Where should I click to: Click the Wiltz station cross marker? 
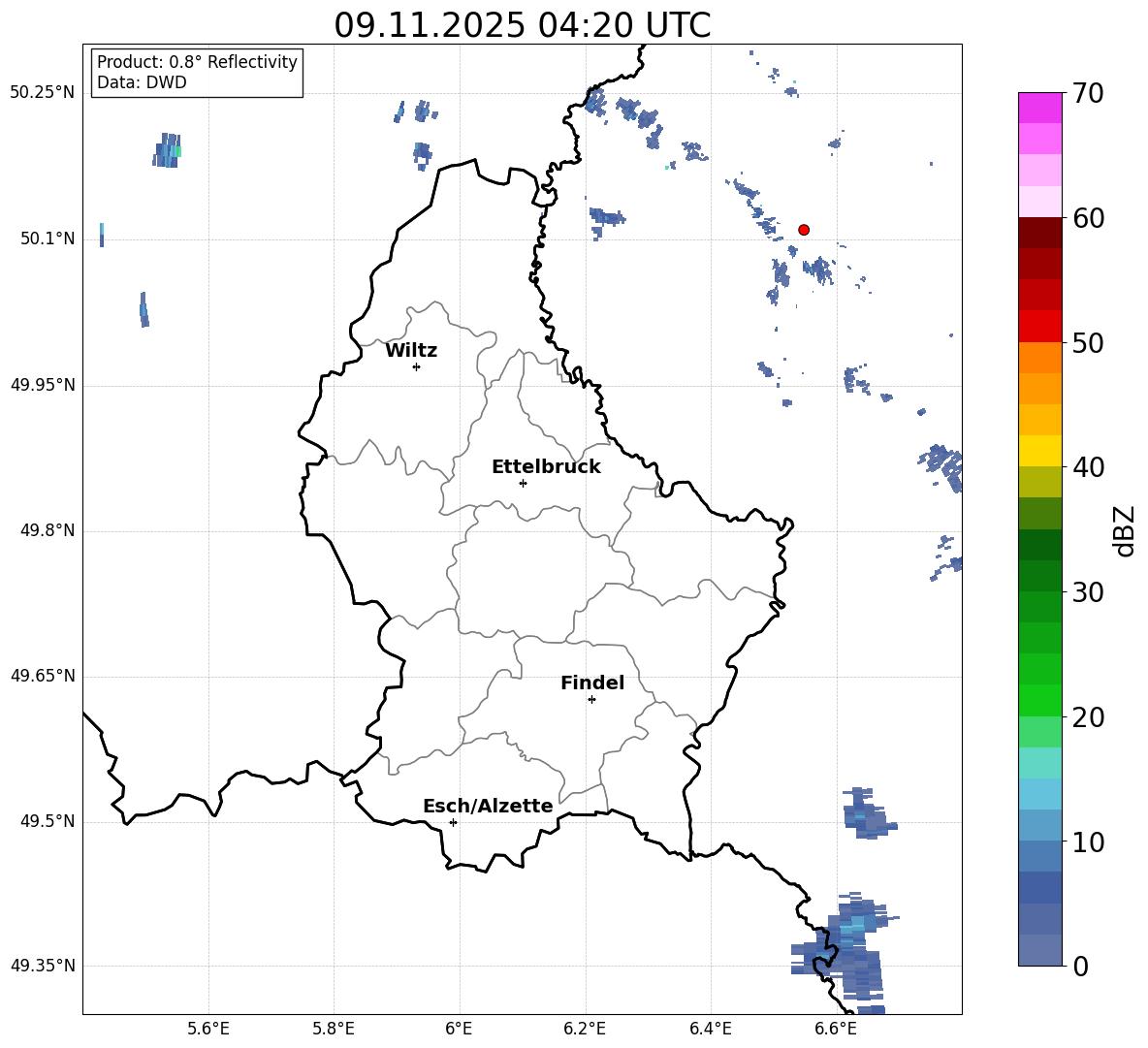coord(417,366)
